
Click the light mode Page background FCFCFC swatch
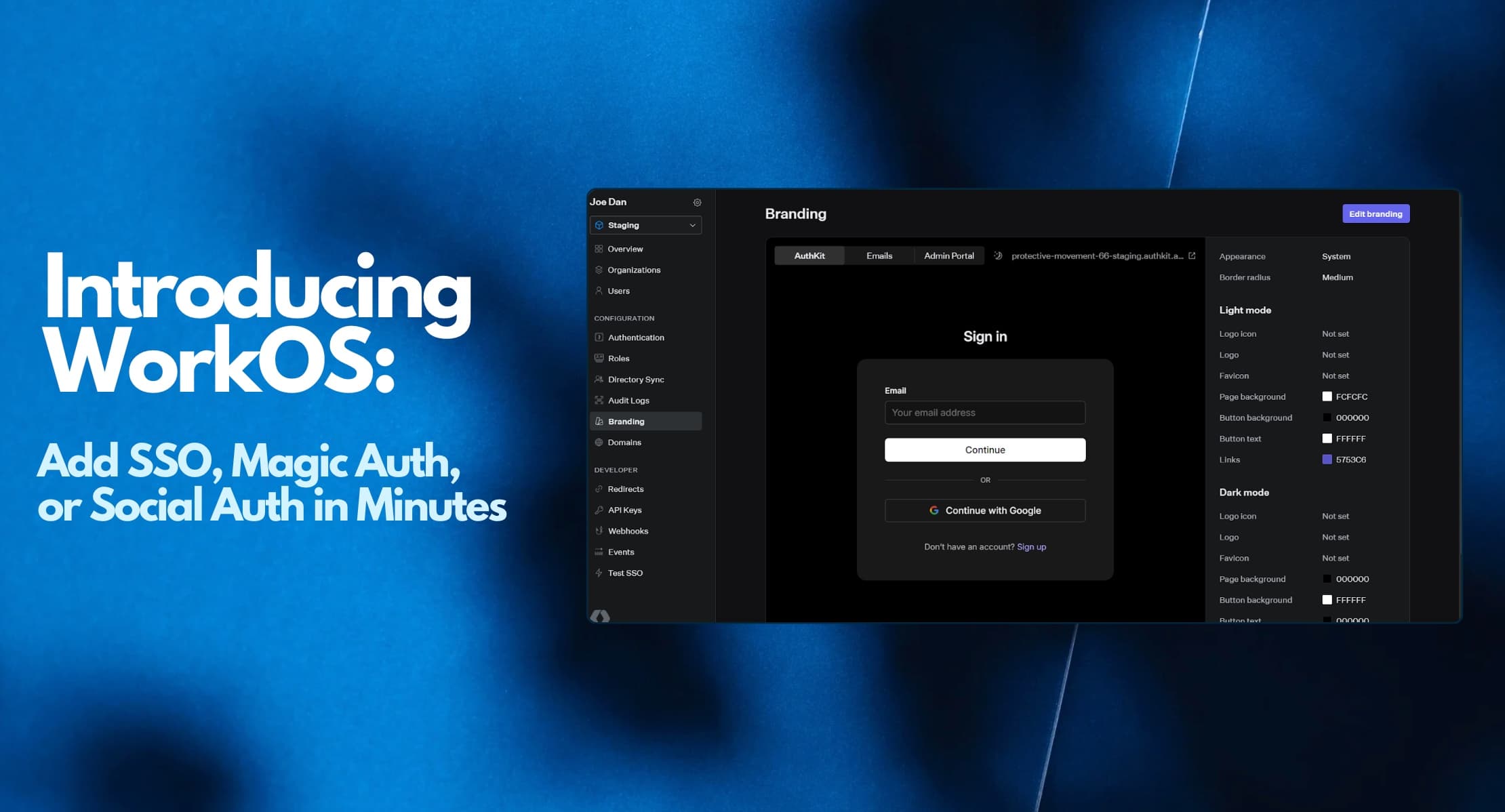(x=1327, y=397)
